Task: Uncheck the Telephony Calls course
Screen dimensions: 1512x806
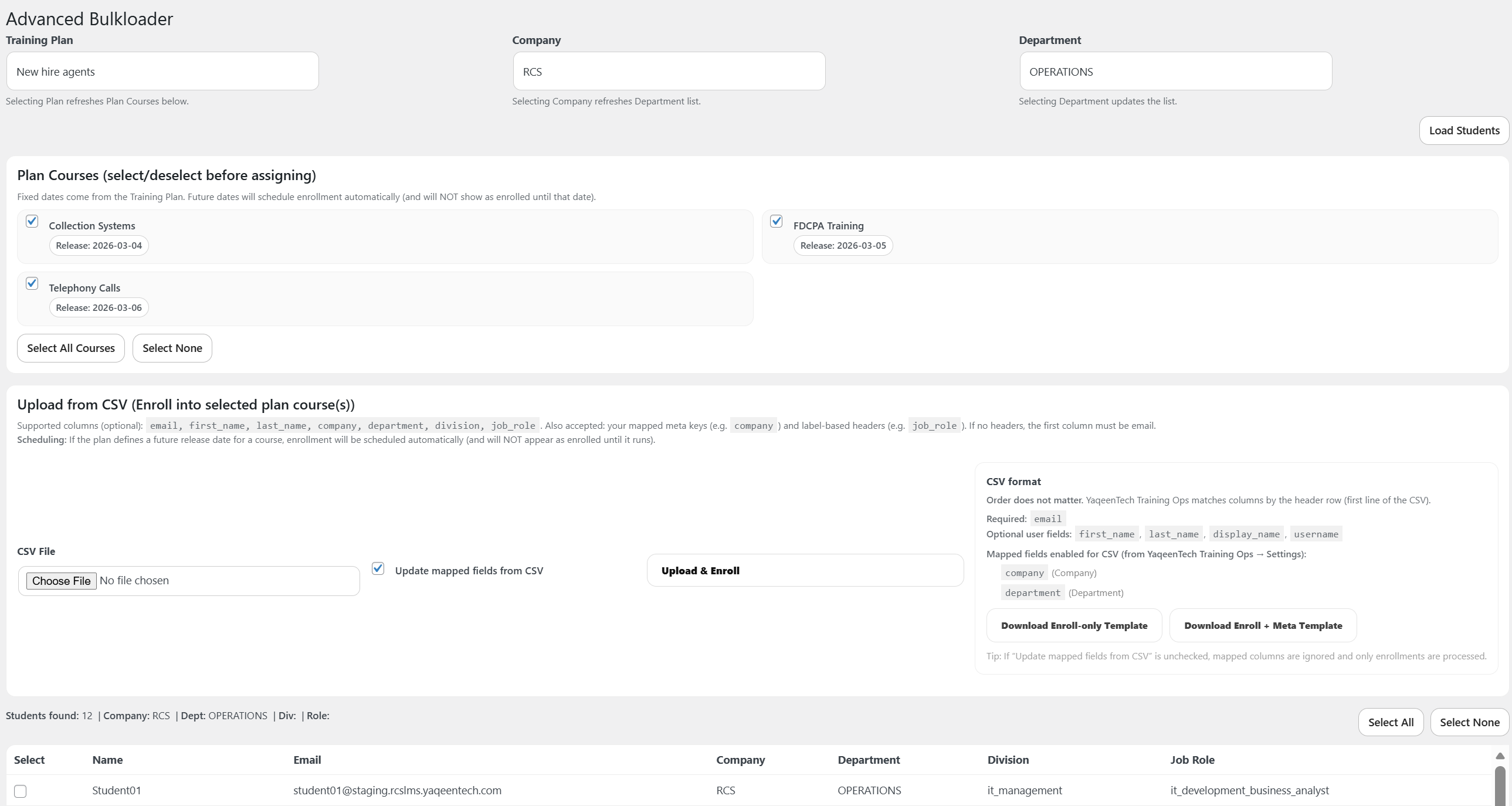Action: pos(32,283)
